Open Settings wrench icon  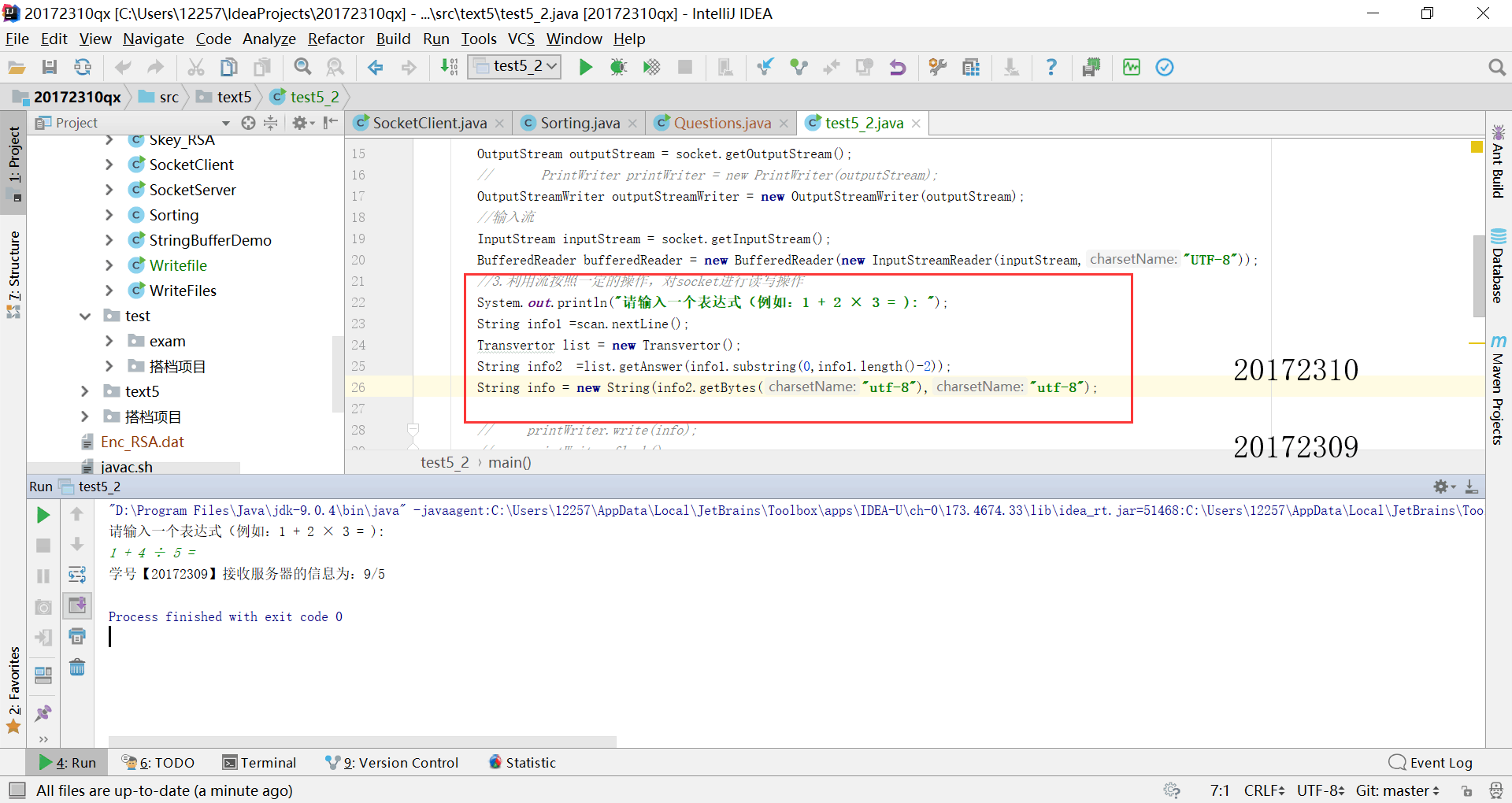(938, 68)
